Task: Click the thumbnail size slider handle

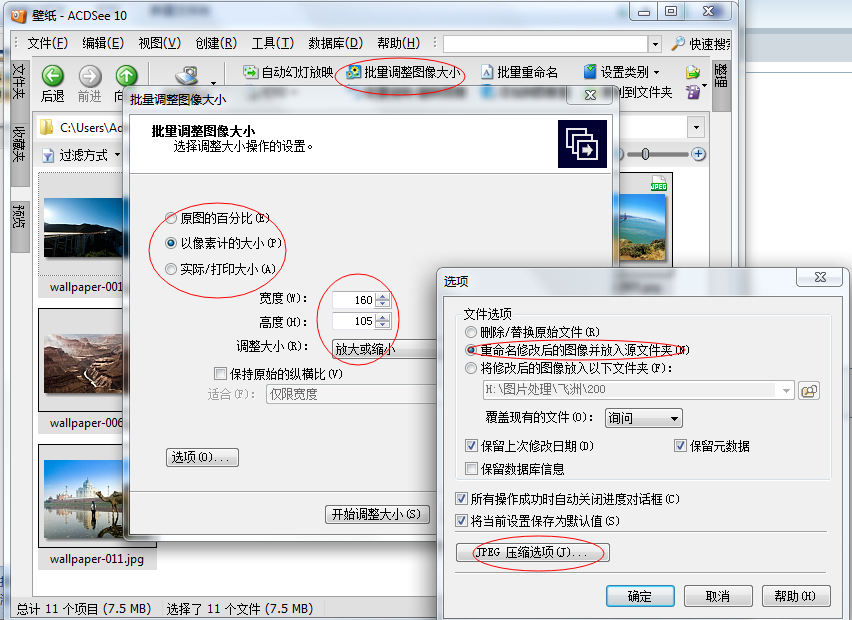Action: click(645, 154)
